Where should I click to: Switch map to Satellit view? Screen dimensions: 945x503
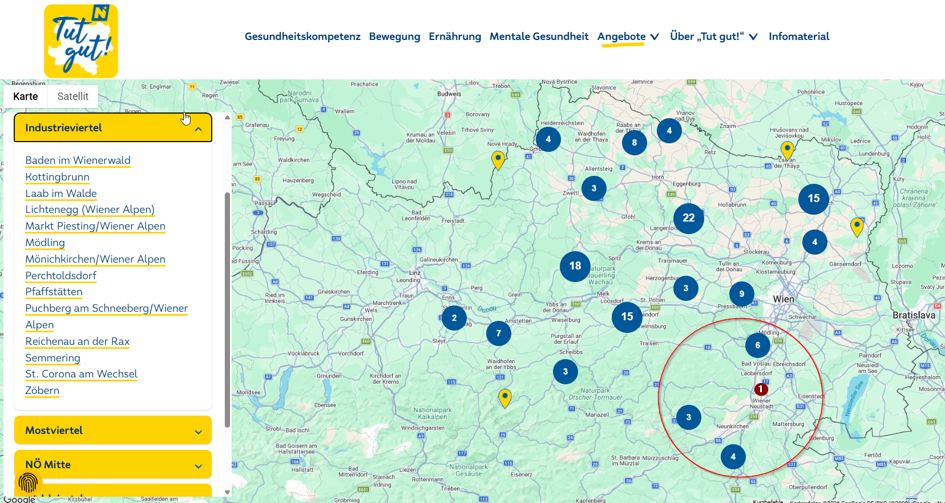click(73, 96)
